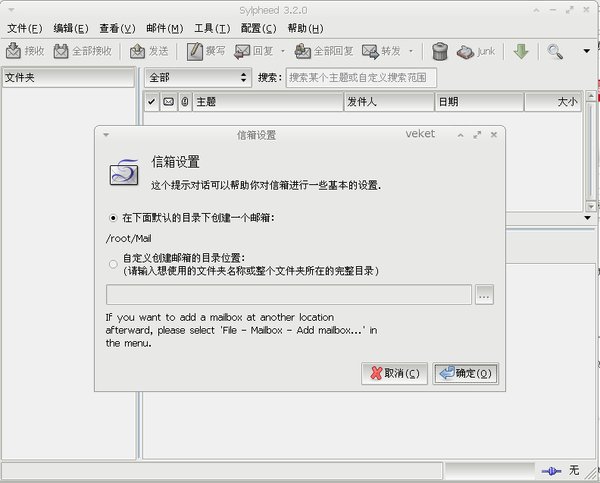The width and height of the screenshot is (600, 483).
Task: Click the message list scrollbar down arrow
Action: [x=590, y=206]
